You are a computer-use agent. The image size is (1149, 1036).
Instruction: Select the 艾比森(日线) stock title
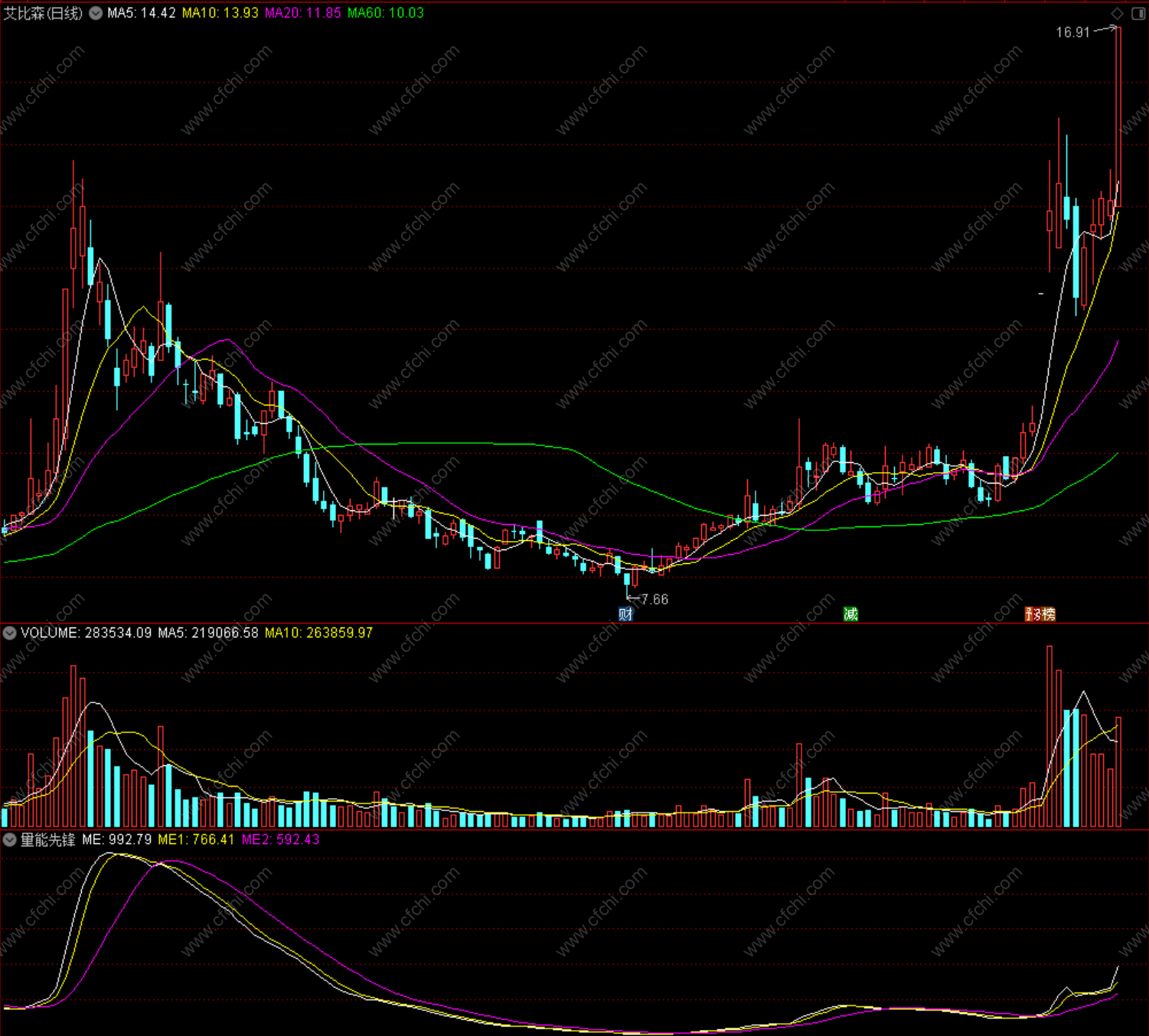click(x=44, y=13)
